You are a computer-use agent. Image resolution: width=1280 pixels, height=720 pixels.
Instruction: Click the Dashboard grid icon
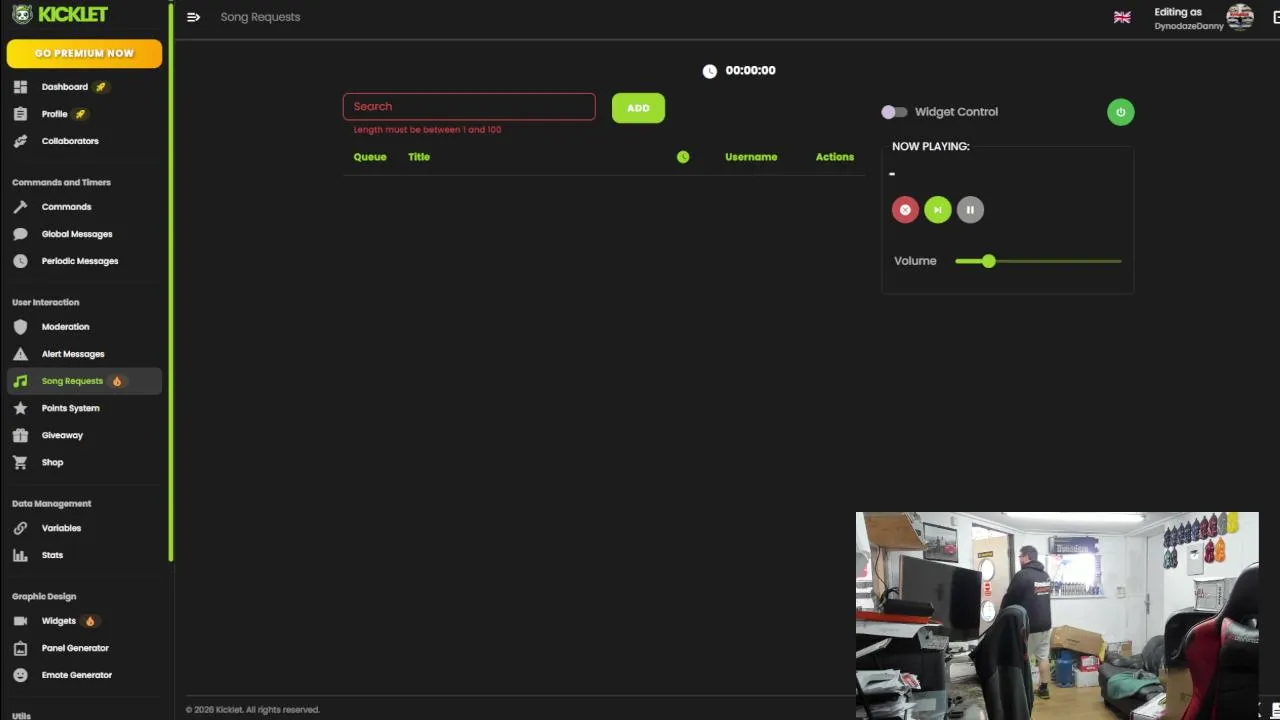point(20,87)
